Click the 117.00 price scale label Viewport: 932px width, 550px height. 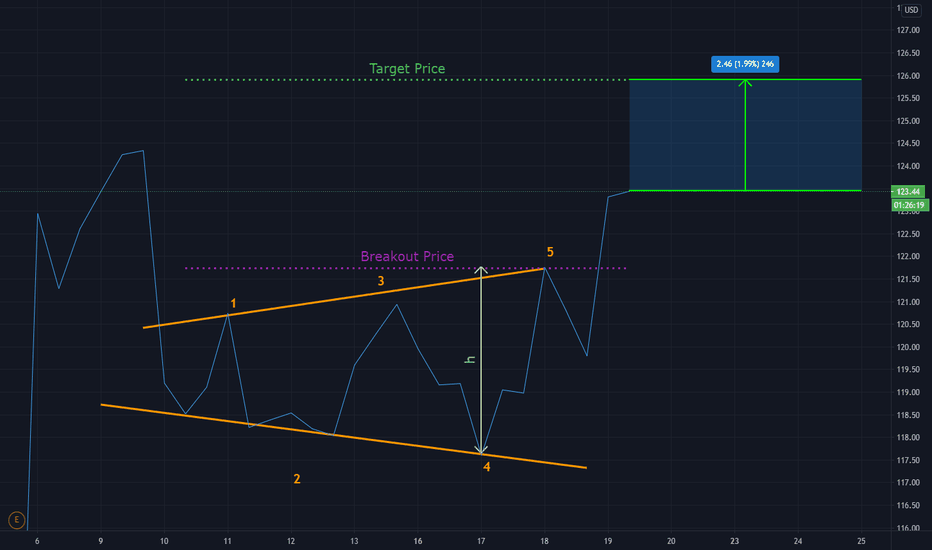click(908, 482)
